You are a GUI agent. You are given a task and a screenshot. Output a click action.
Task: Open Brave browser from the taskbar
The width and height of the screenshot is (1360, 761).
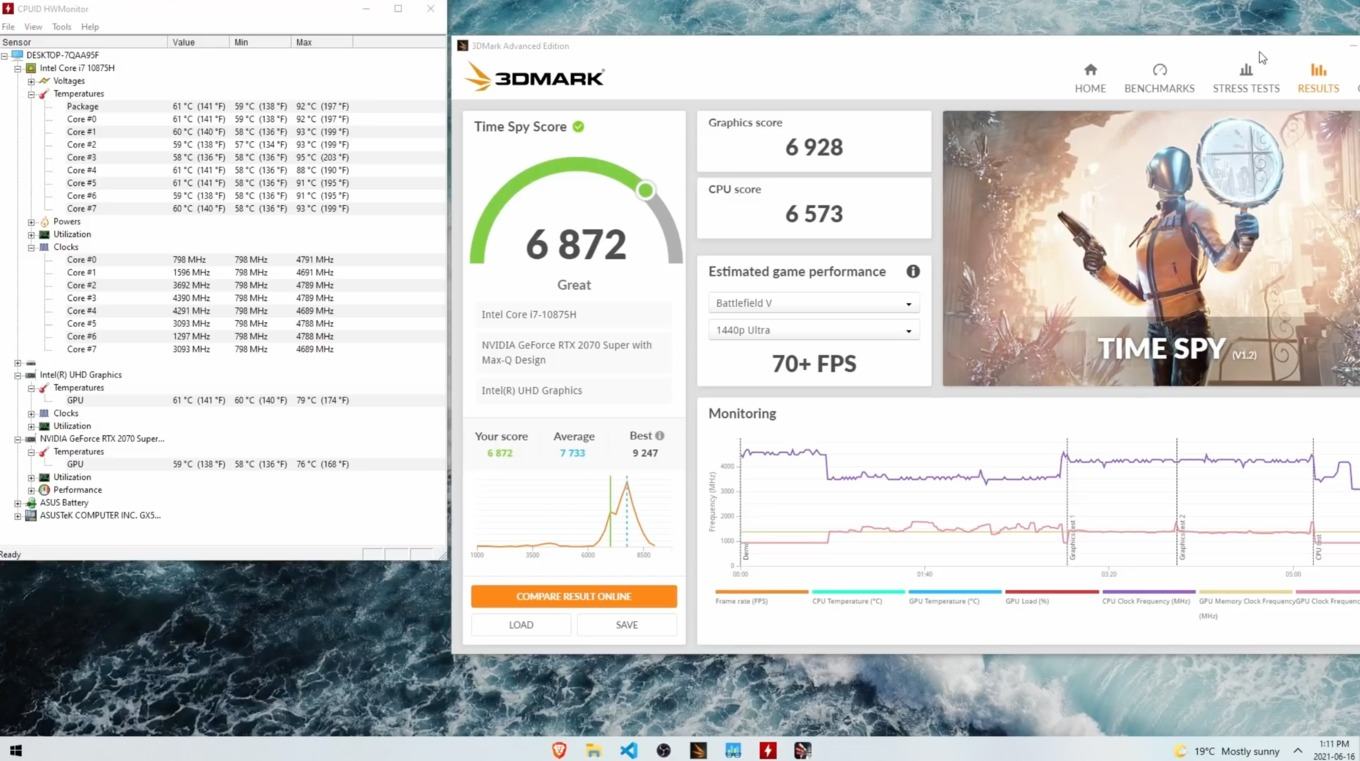coord(559,750)
